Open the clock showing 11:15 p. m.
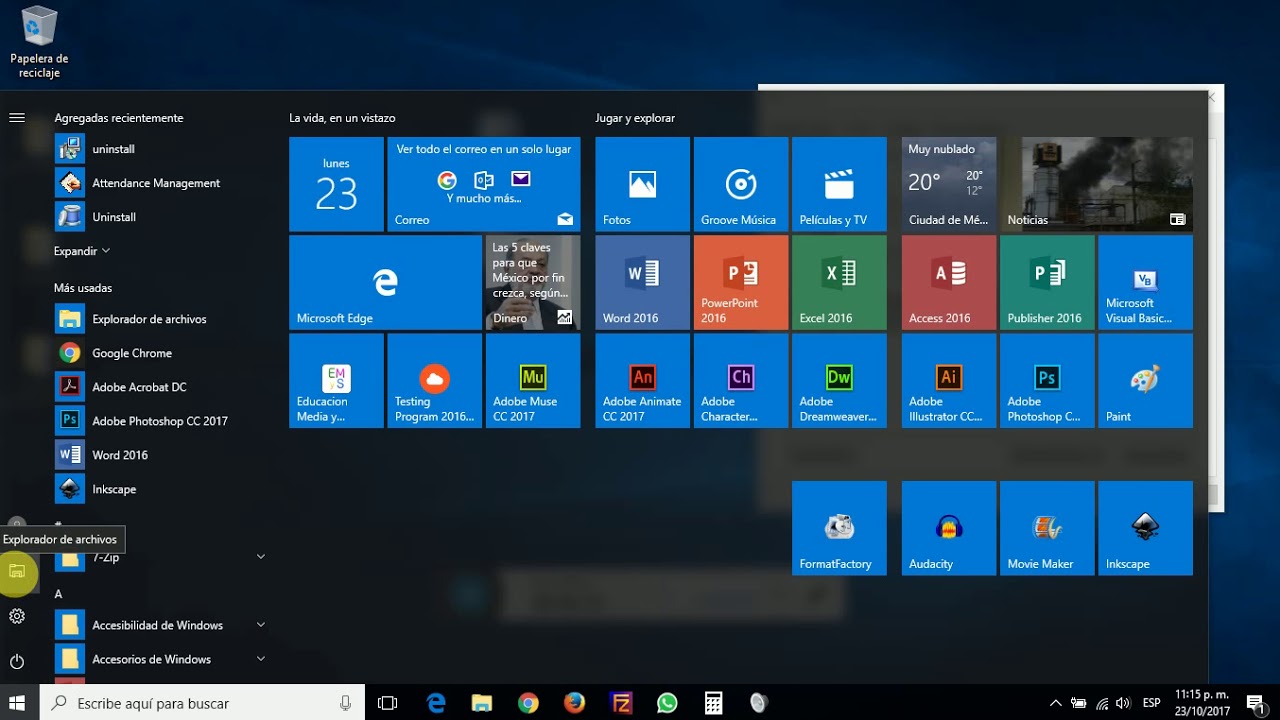 click(1201, 703)
